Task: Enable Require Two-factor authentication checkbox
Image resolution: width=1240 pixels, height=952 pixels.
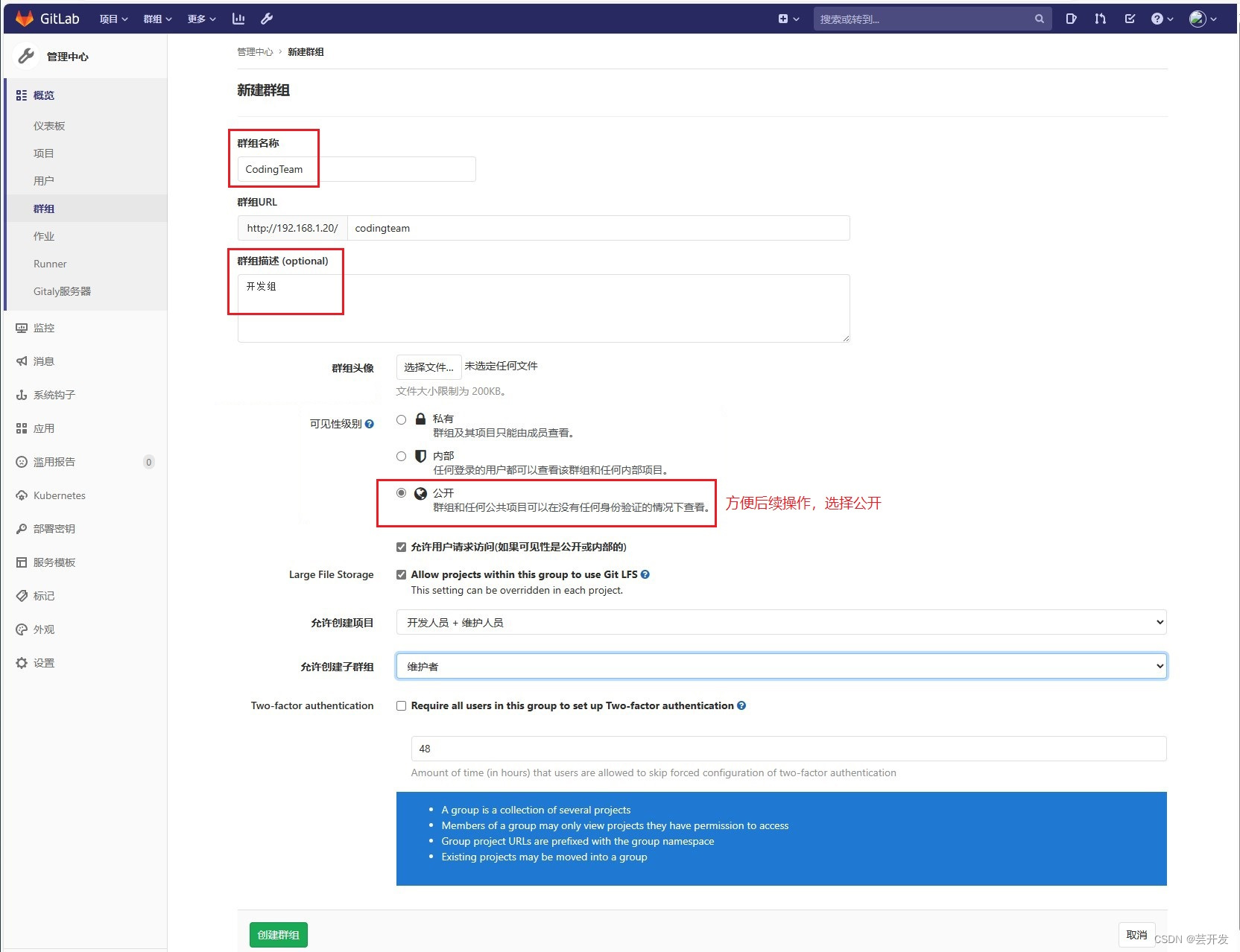Action: coord(402,705)
